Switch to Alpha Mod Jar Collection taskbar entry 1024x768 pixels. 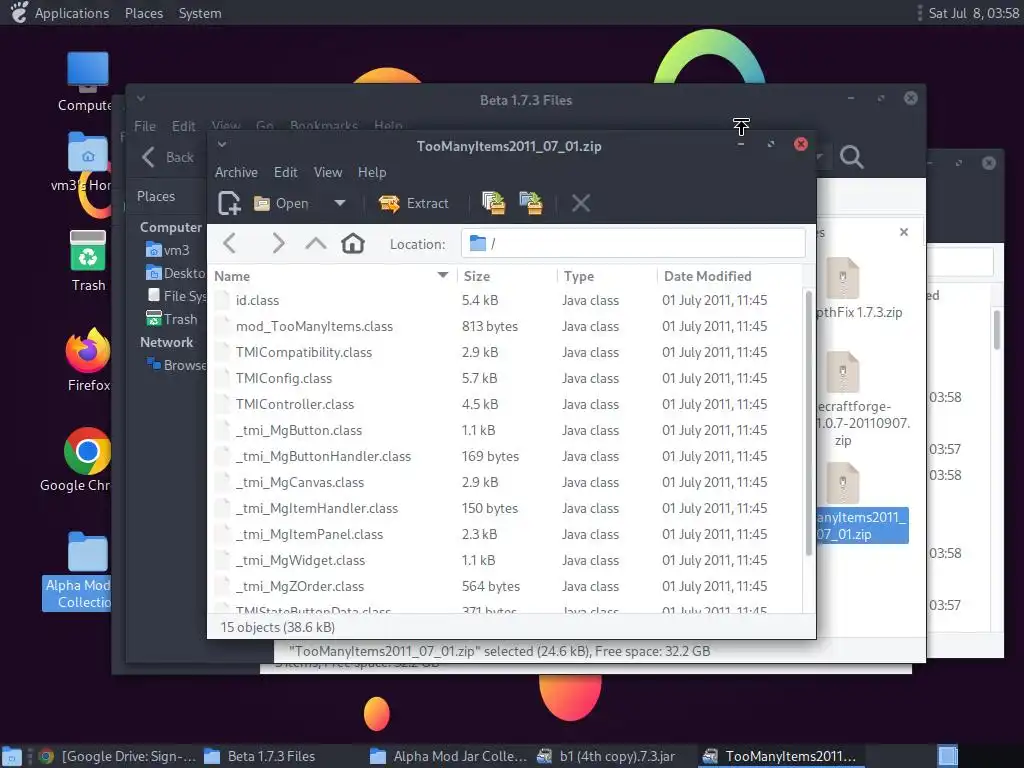[448, 756]
